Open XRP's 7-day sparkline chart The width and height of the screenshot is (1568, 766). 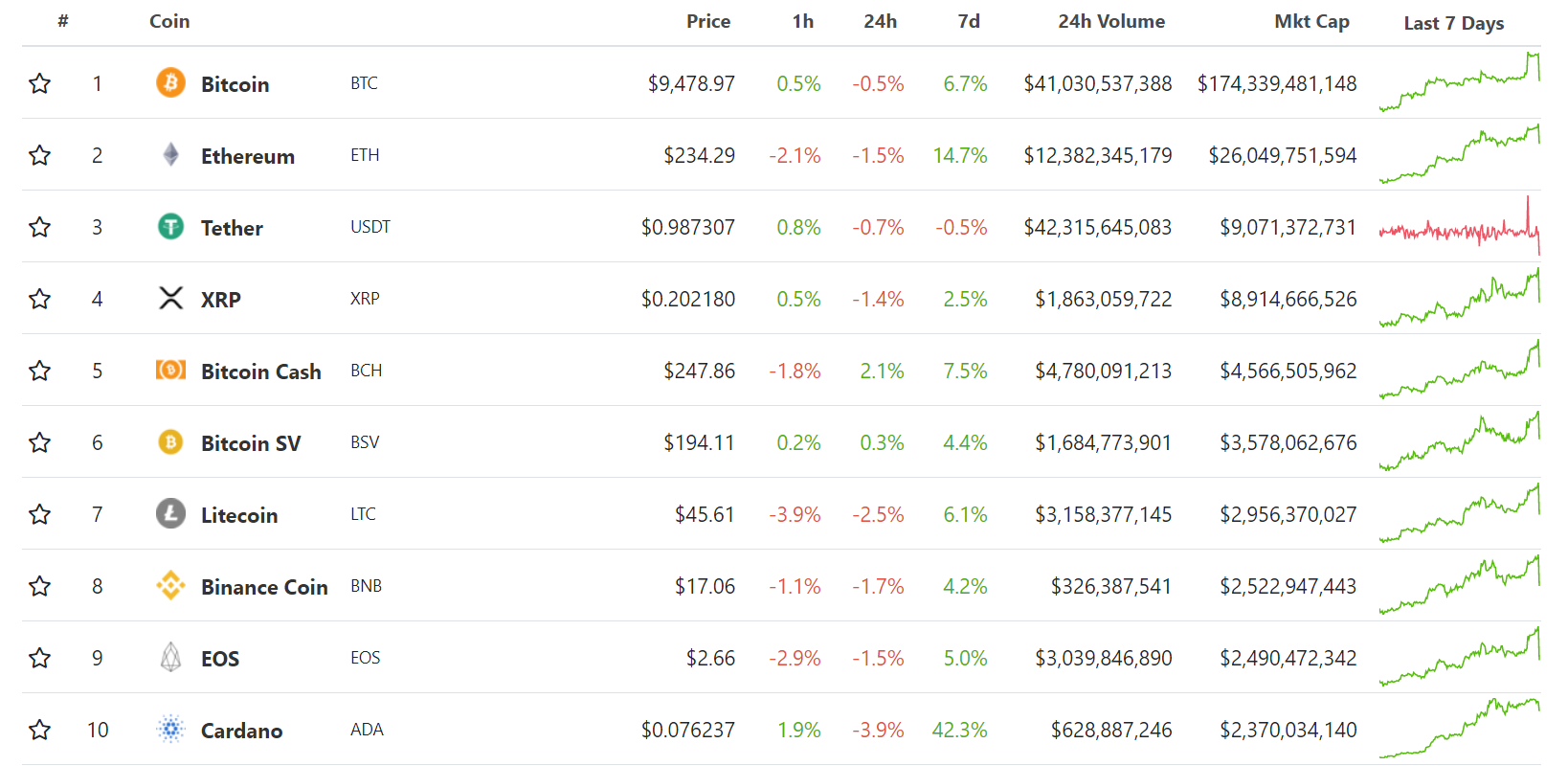1460,298
